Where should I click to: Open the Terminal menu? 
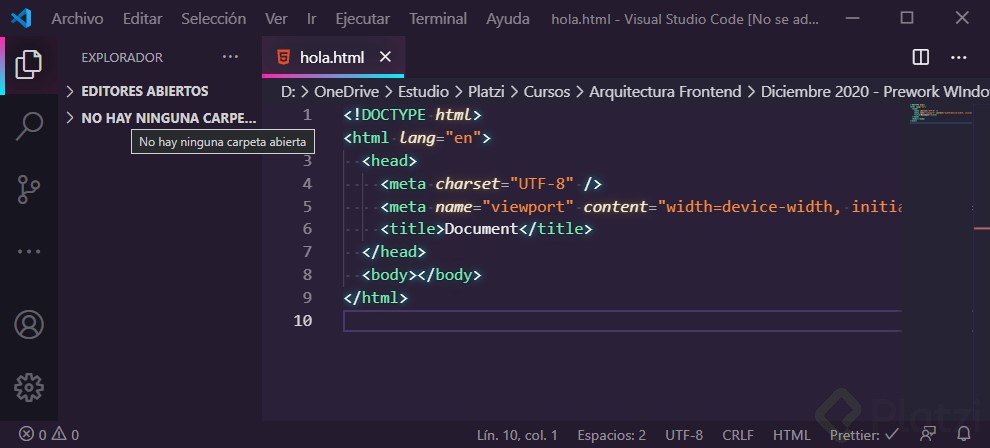point(438,18)
